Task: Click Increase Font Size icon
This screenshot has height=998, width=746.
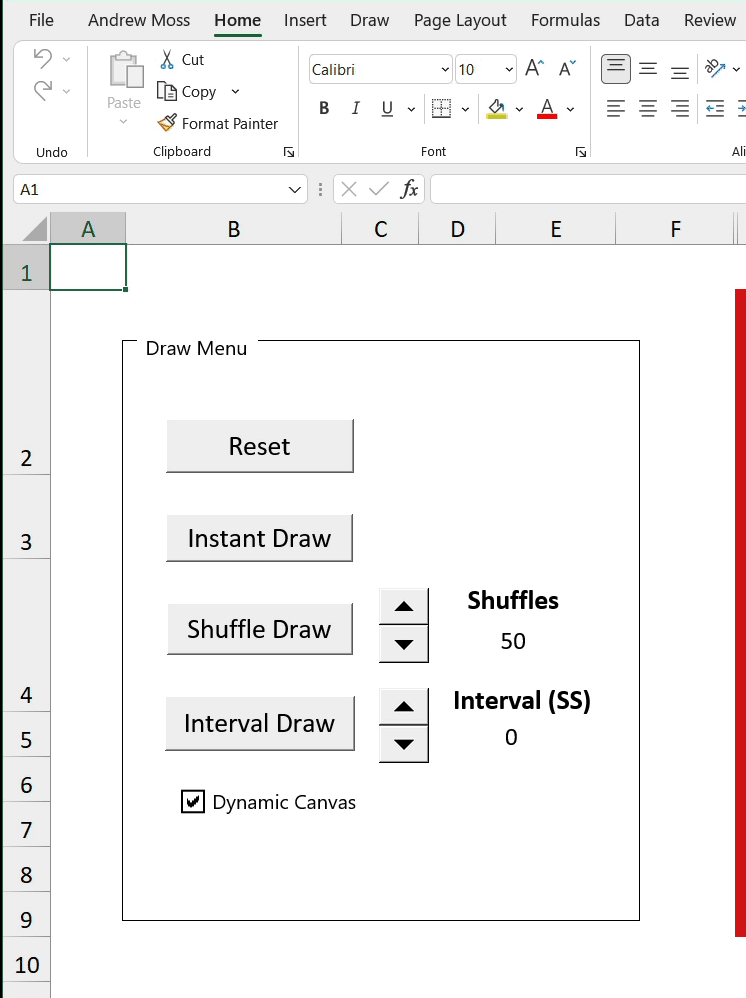Action: click(535, 69)
